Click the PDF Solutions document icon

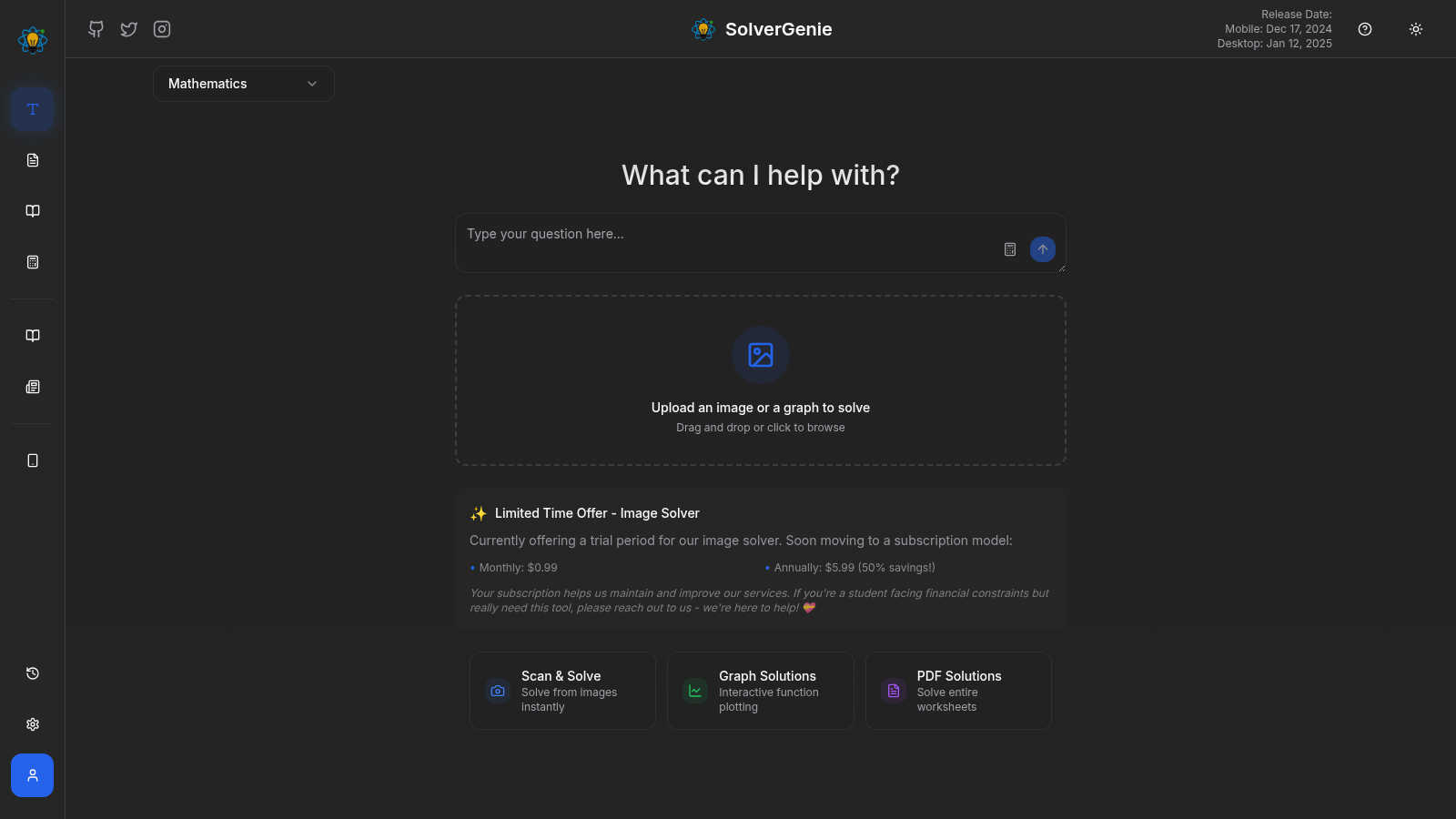(x=894, y=691)
